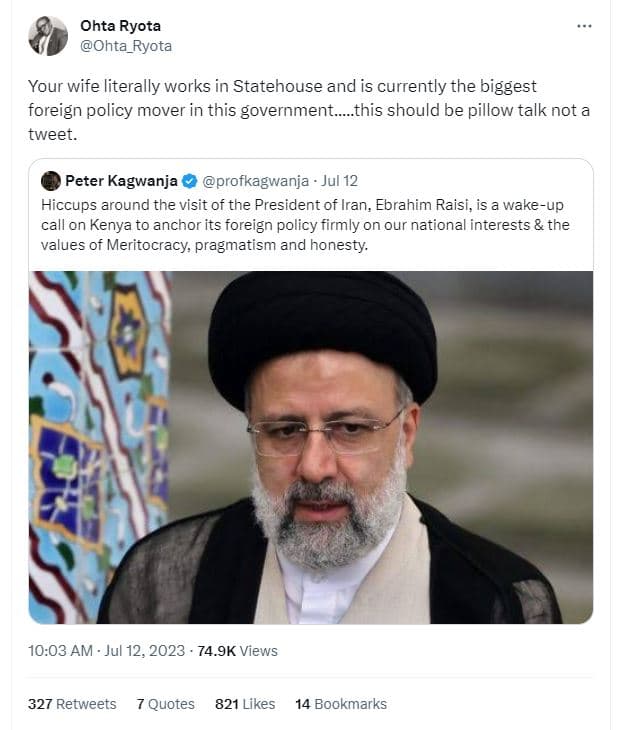Viewport: 622px width, 730px height.
Task: Click Peter Kagwanja's small profile avatar
Action: pyautogui.click(x=51, y=181)
